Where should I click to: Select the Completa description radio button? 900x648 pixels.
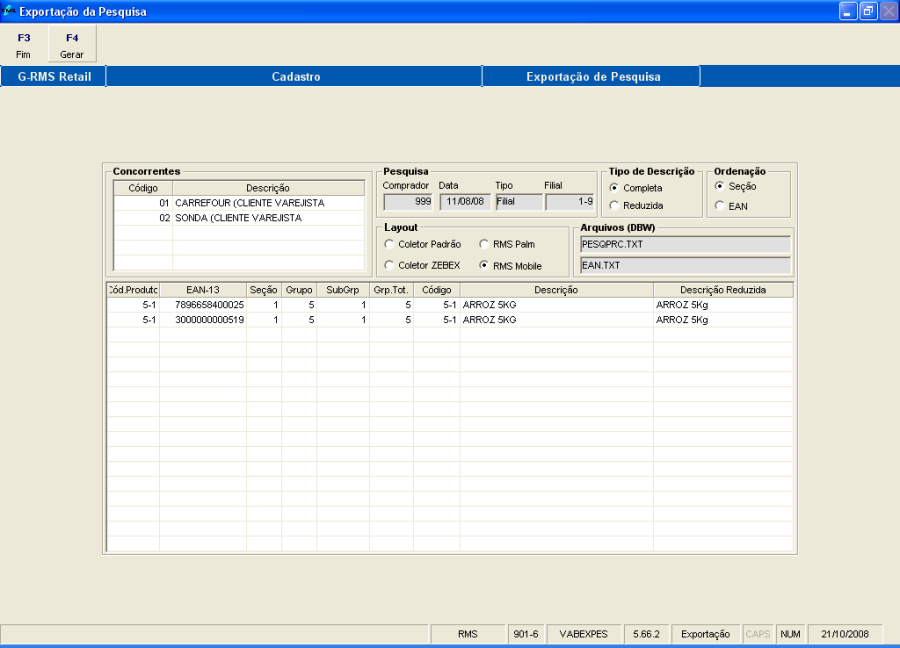[x=614, y=188]
